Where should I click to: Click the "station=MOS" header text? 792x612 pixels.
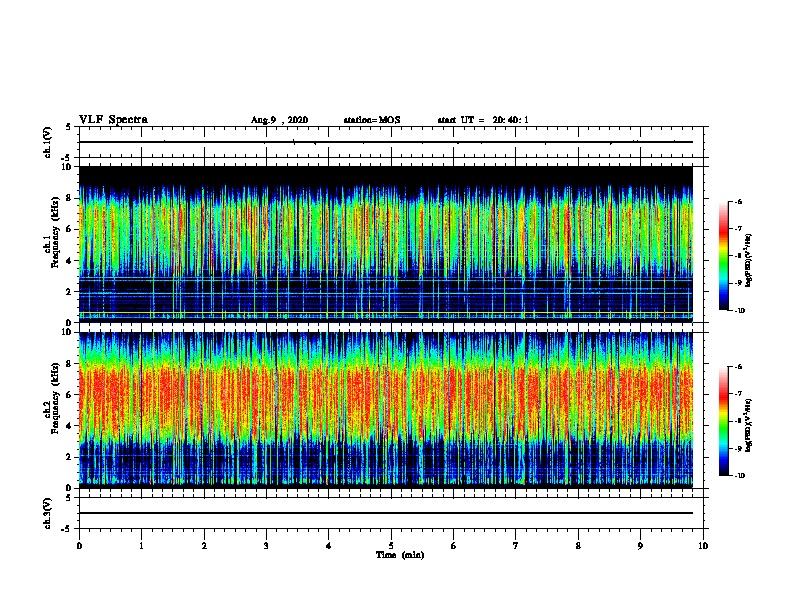pyautogui.click(x=372, y=120)
